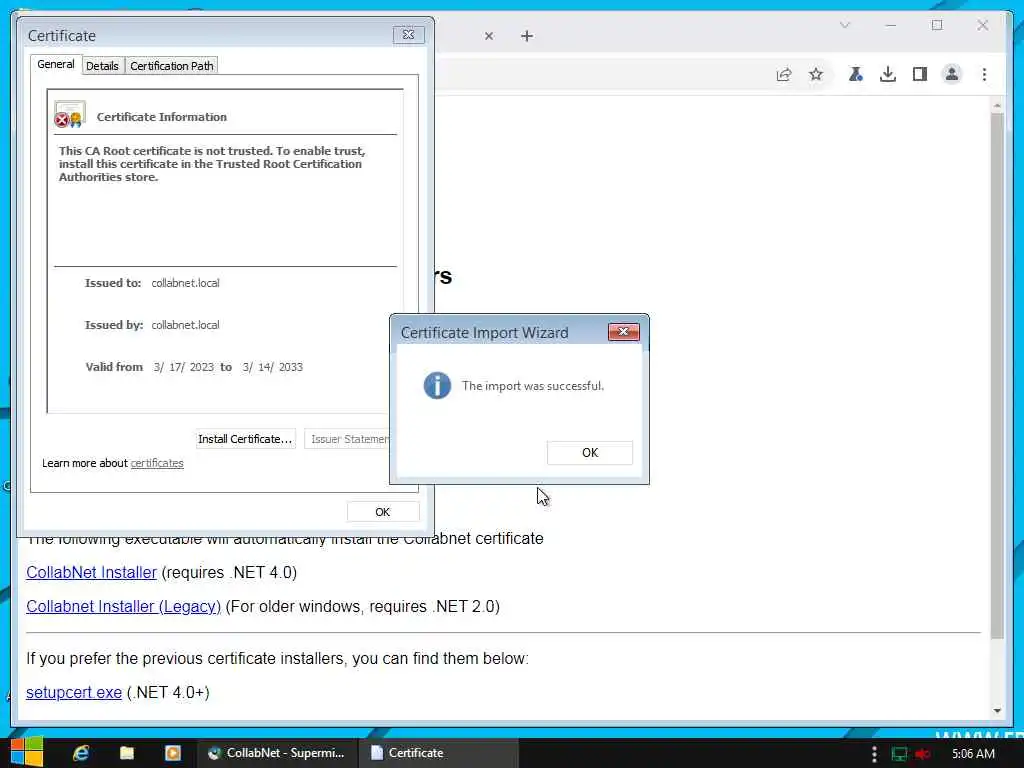Download setupcert.exe
The width and height of the screenshot is (1024, 768).
(74, 692)
